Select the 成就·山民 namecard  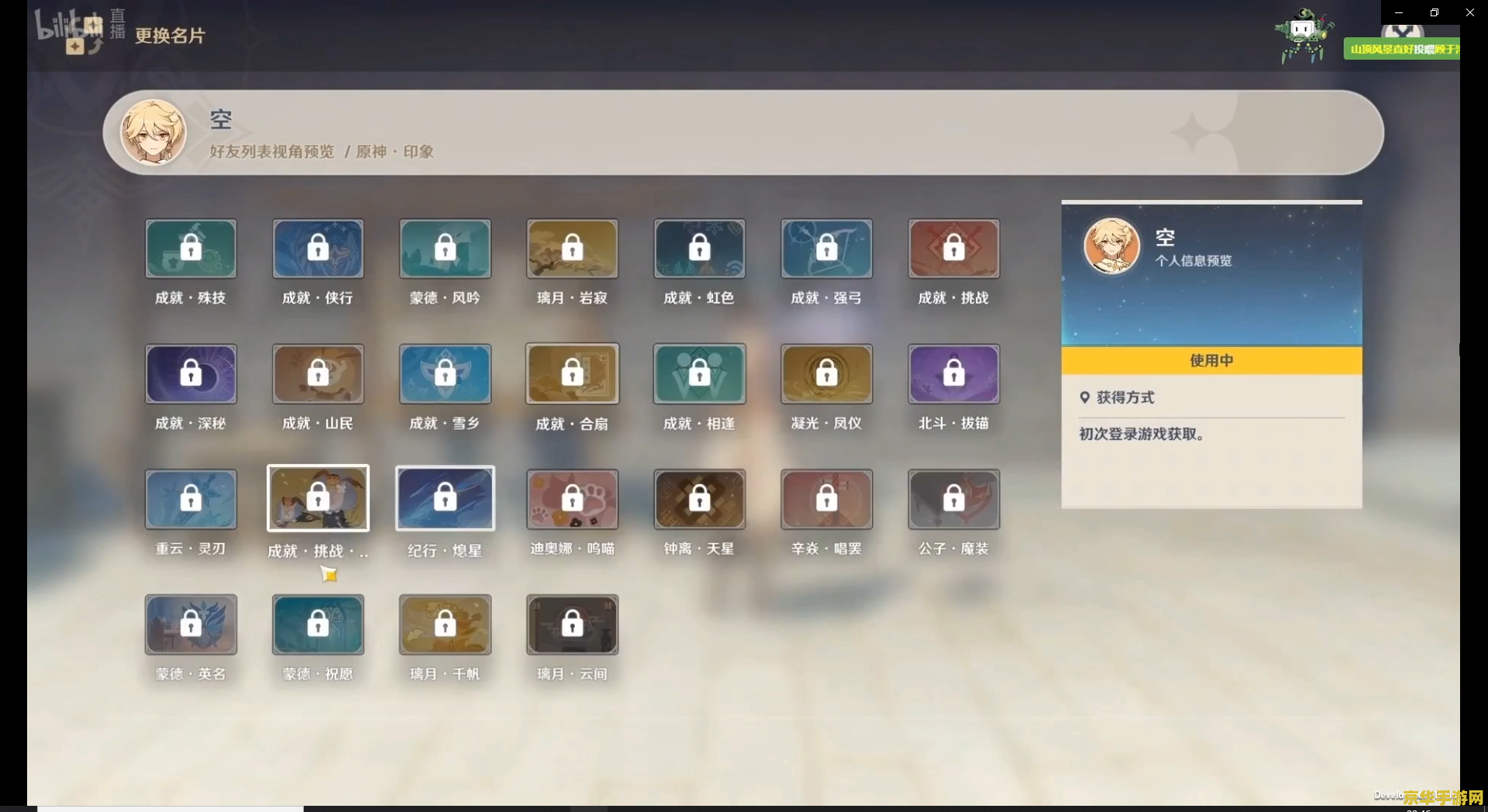click(318, 374)
